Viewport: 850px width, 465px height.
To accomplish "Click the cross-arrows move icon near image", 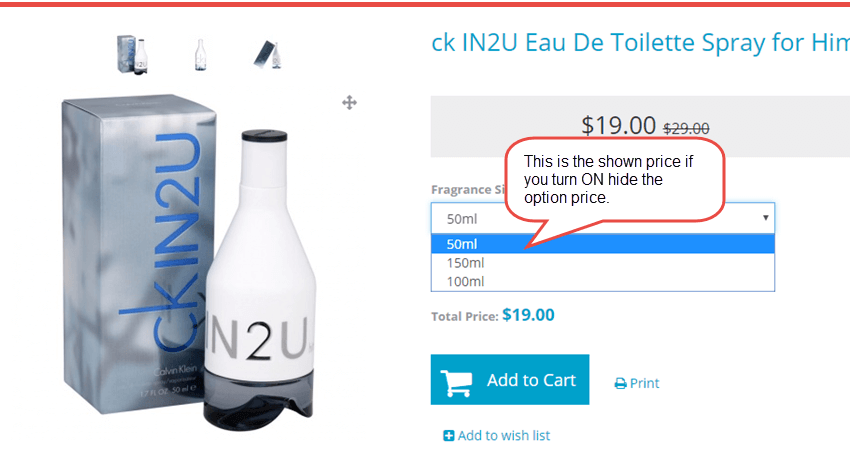I will pyautogui.click(x=350, y=102).
